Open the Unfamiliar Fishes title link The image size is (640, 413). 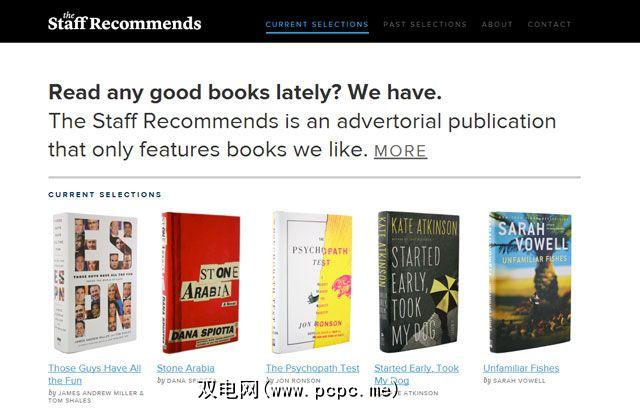(521, 368)
